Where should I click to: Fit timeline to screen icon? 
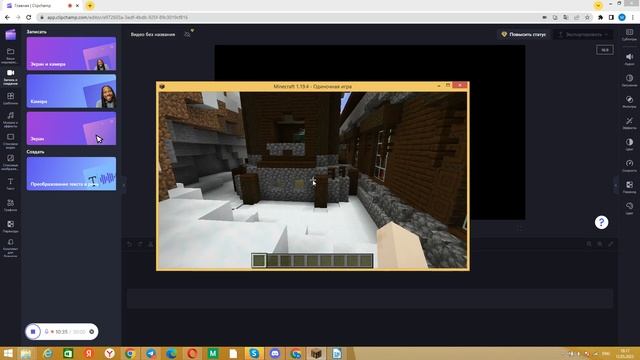pyautogui.click(x=611, y=244)
